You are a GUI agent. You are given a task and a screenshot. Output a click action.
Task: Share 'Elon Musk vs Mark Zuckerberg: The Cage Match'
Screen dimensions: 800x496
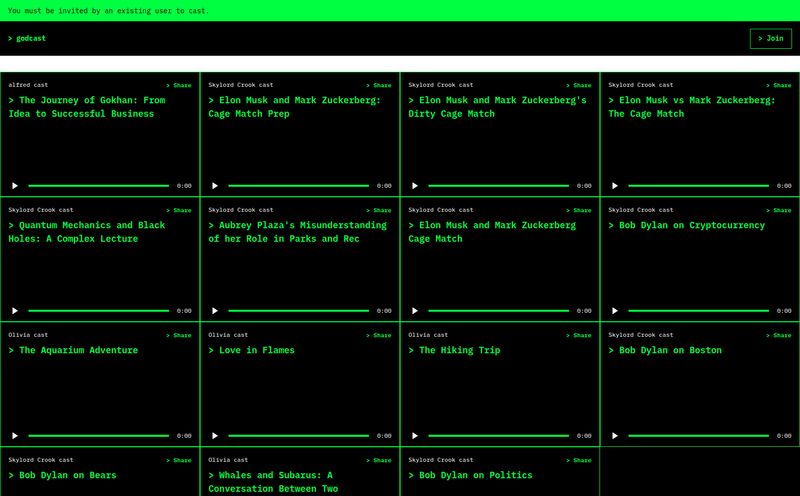coord(779,85)
